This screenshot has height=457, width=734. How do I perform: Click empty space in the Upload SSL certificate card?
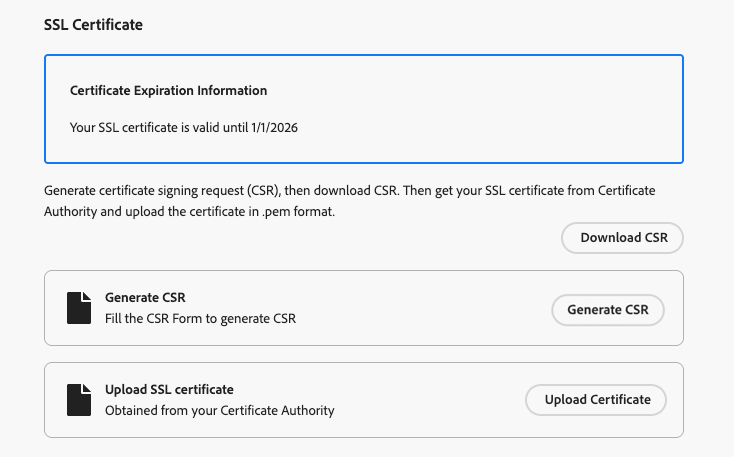click(430, 400)
